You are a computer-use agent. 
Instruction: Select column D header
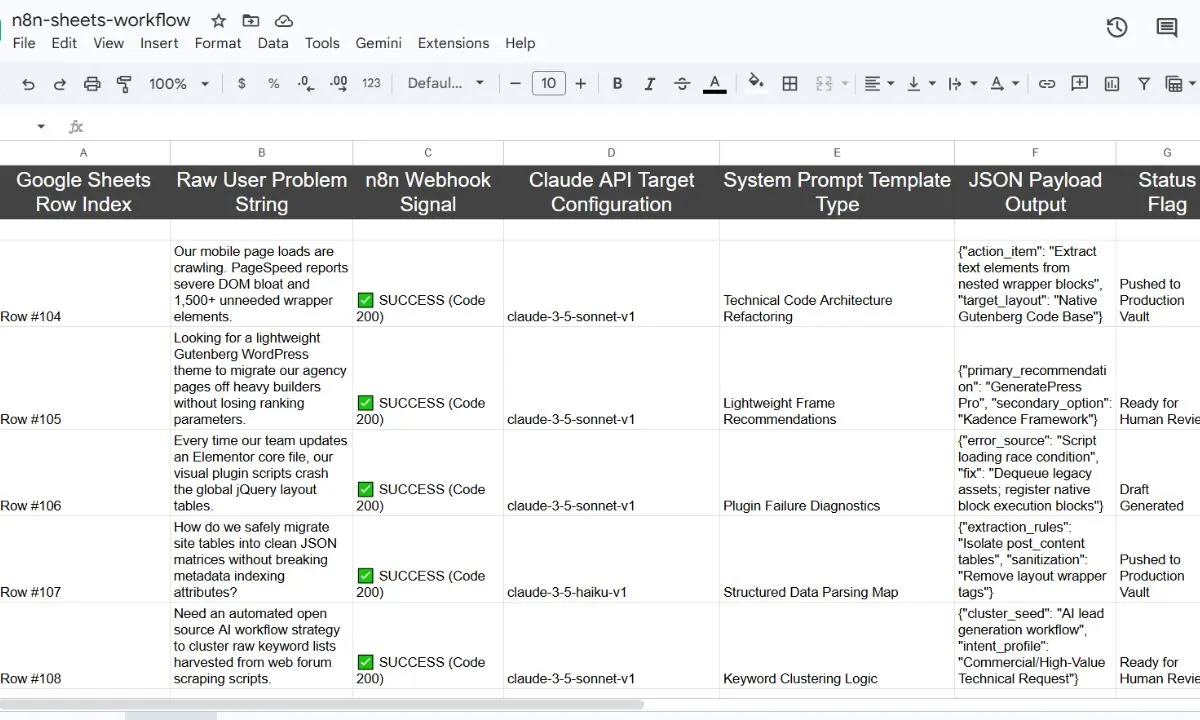(611, 153)
